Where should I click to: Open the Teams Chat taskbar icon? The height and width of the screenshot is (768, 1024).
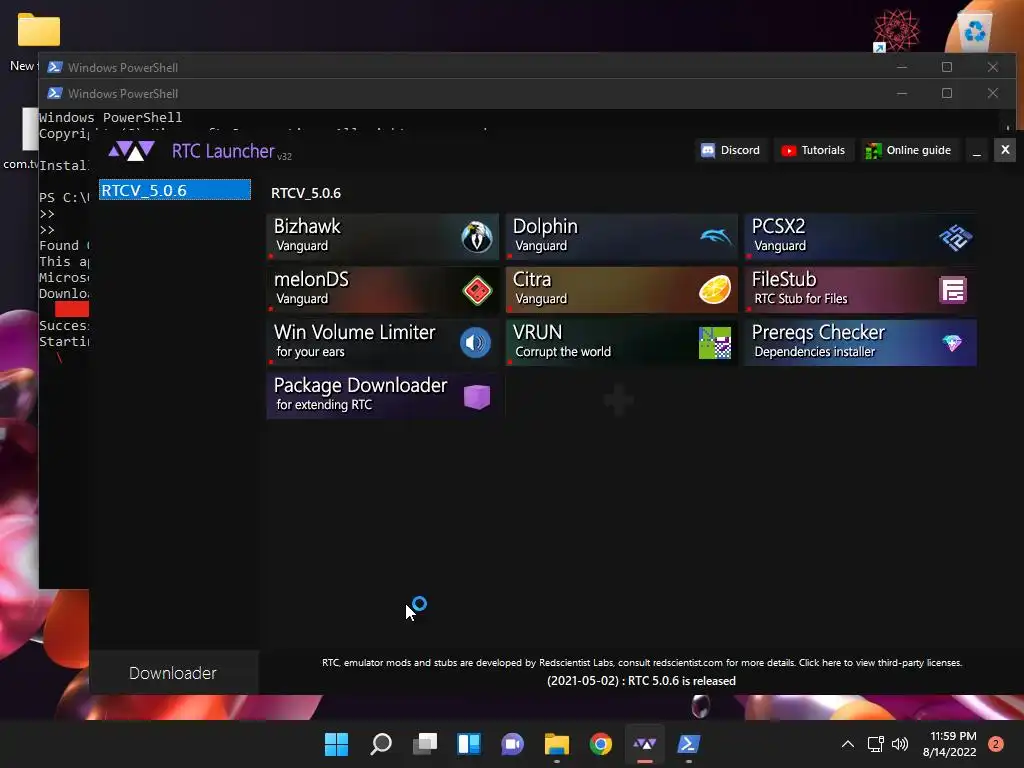point(513,744)
